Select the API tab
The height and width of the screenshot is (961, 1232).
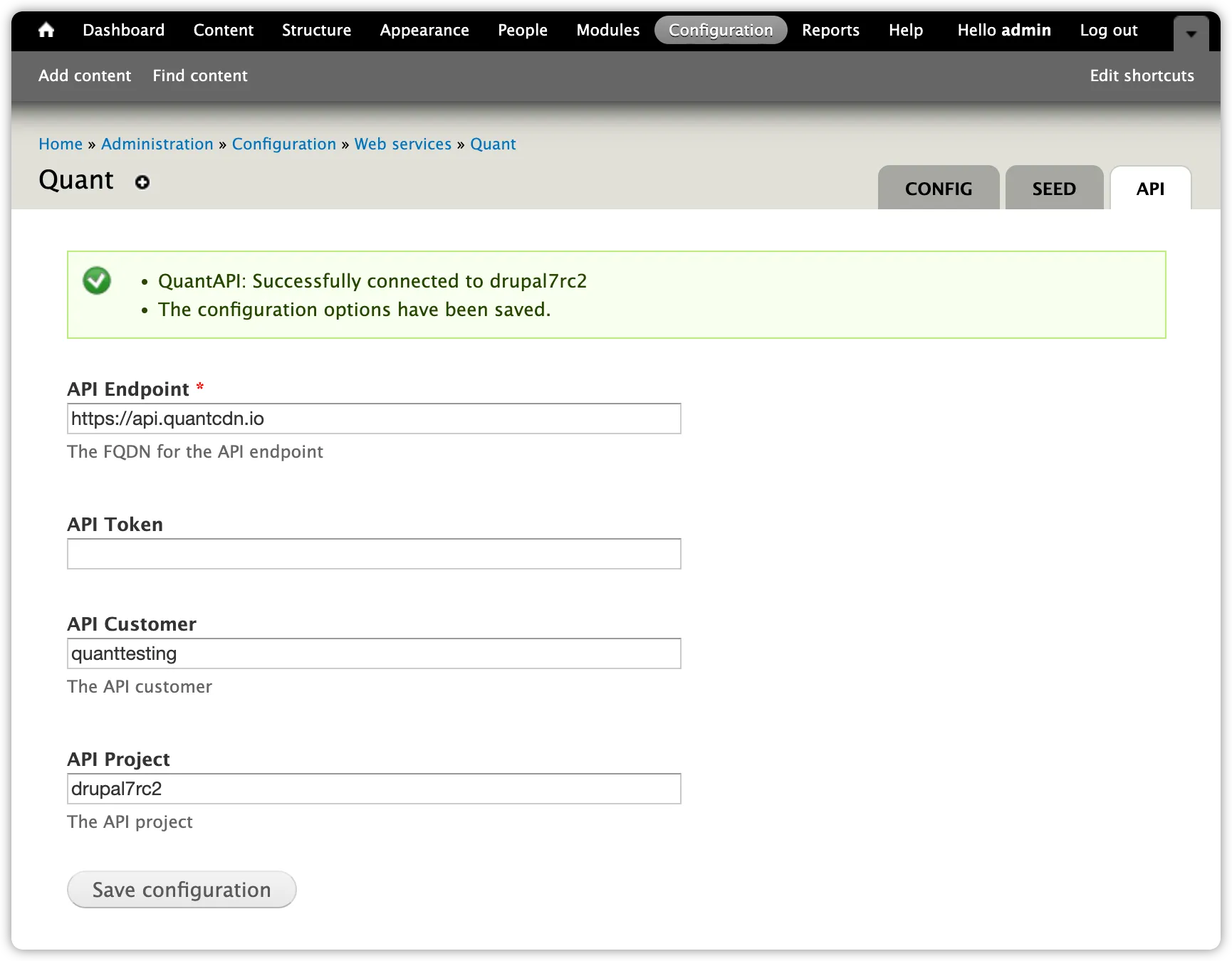[1150, 188]
